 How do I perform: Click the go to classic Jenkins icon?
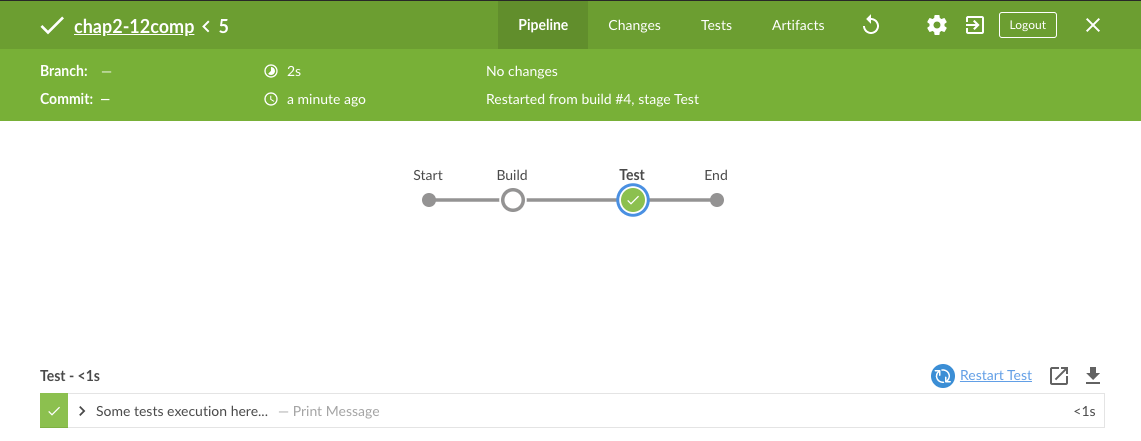(x=974, y=25)
